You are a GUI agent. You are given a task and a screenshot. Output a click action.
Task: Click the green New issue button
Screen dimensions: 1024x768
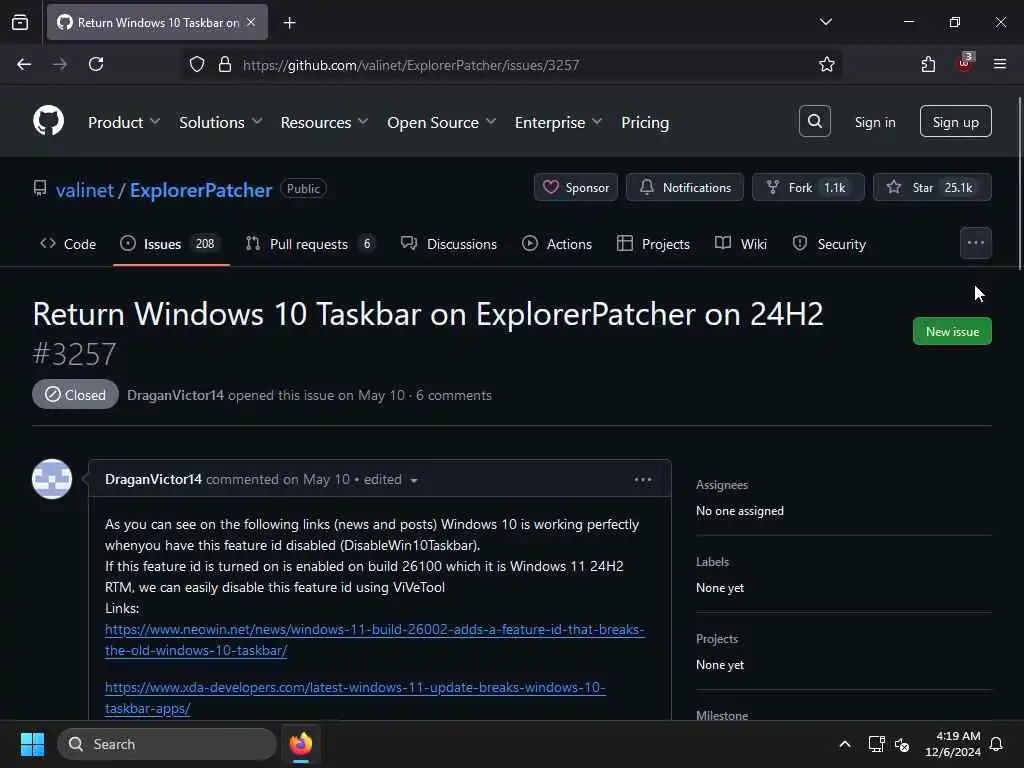(952, 331)
